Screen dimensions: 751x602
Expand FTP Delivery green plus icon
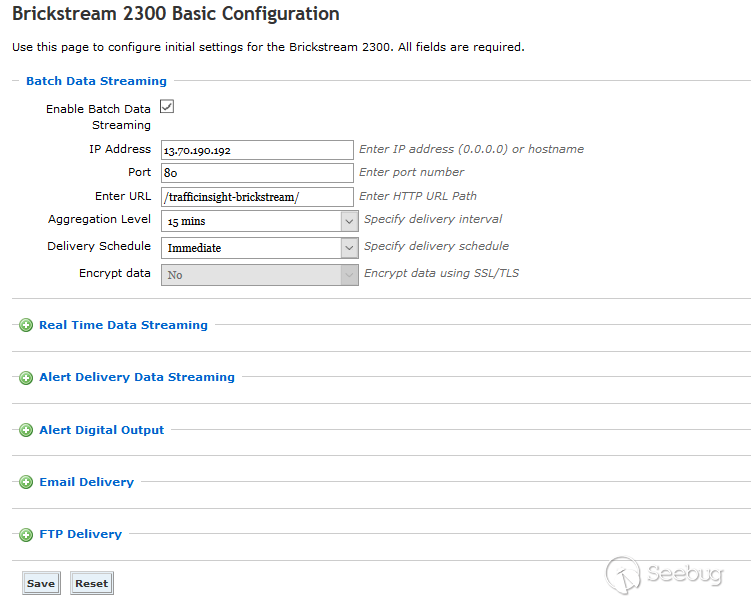coord(26,534)
